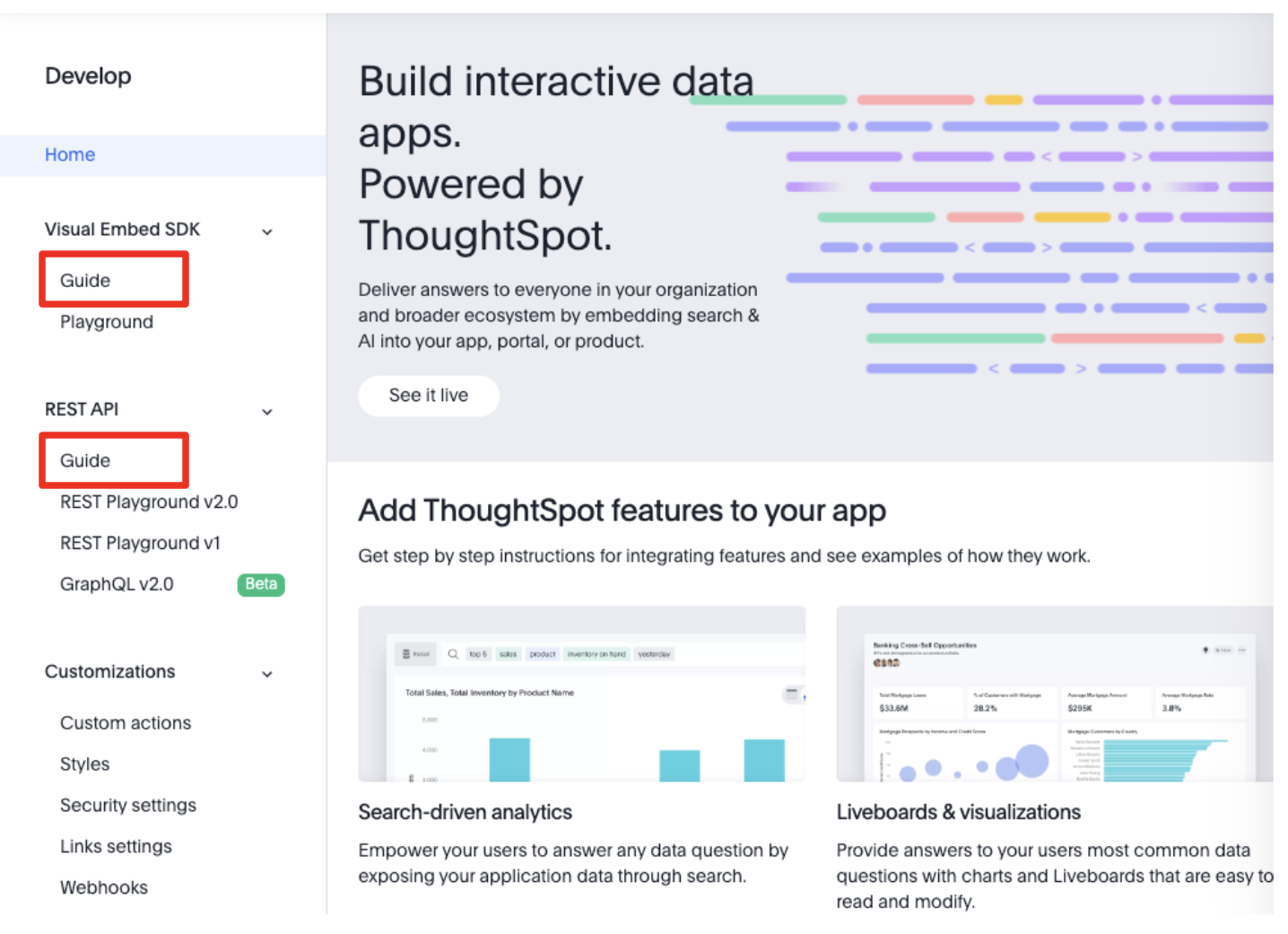Select GraphQL v2.0 in the sidebar
This screenshot has height=934, width=1288.
117,584
